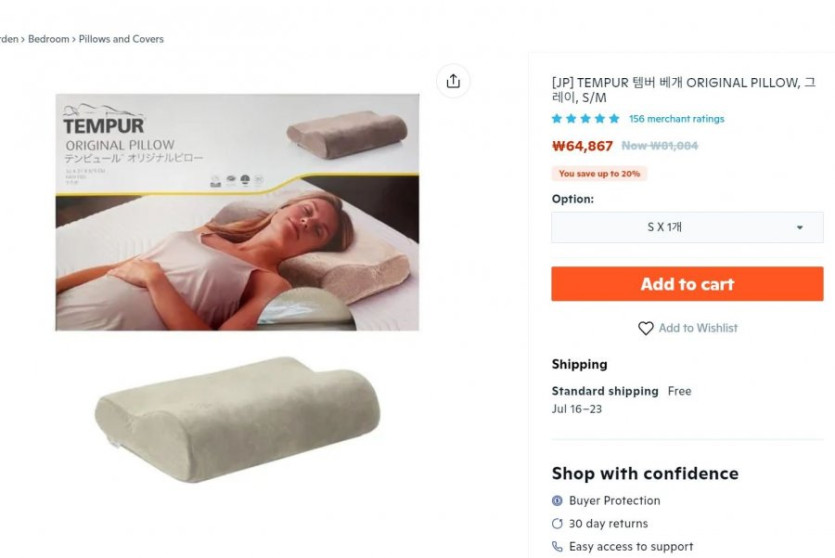Open the Option dropdown arrow
The height and width of the screenshot is (558, 835).
point(799,227)
